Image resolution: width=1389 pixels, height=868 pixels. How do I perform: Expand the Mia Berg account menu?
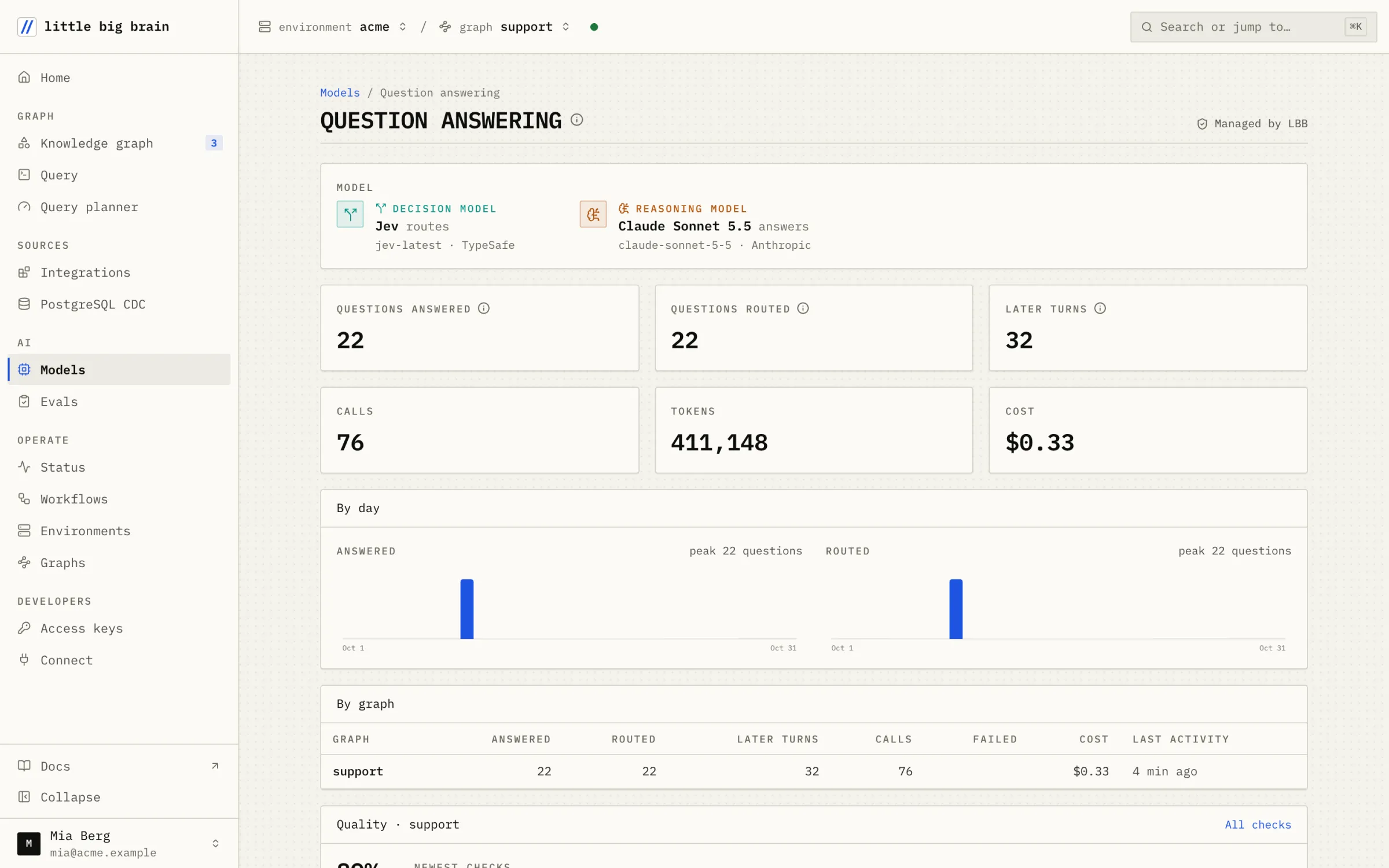(119, 843)
